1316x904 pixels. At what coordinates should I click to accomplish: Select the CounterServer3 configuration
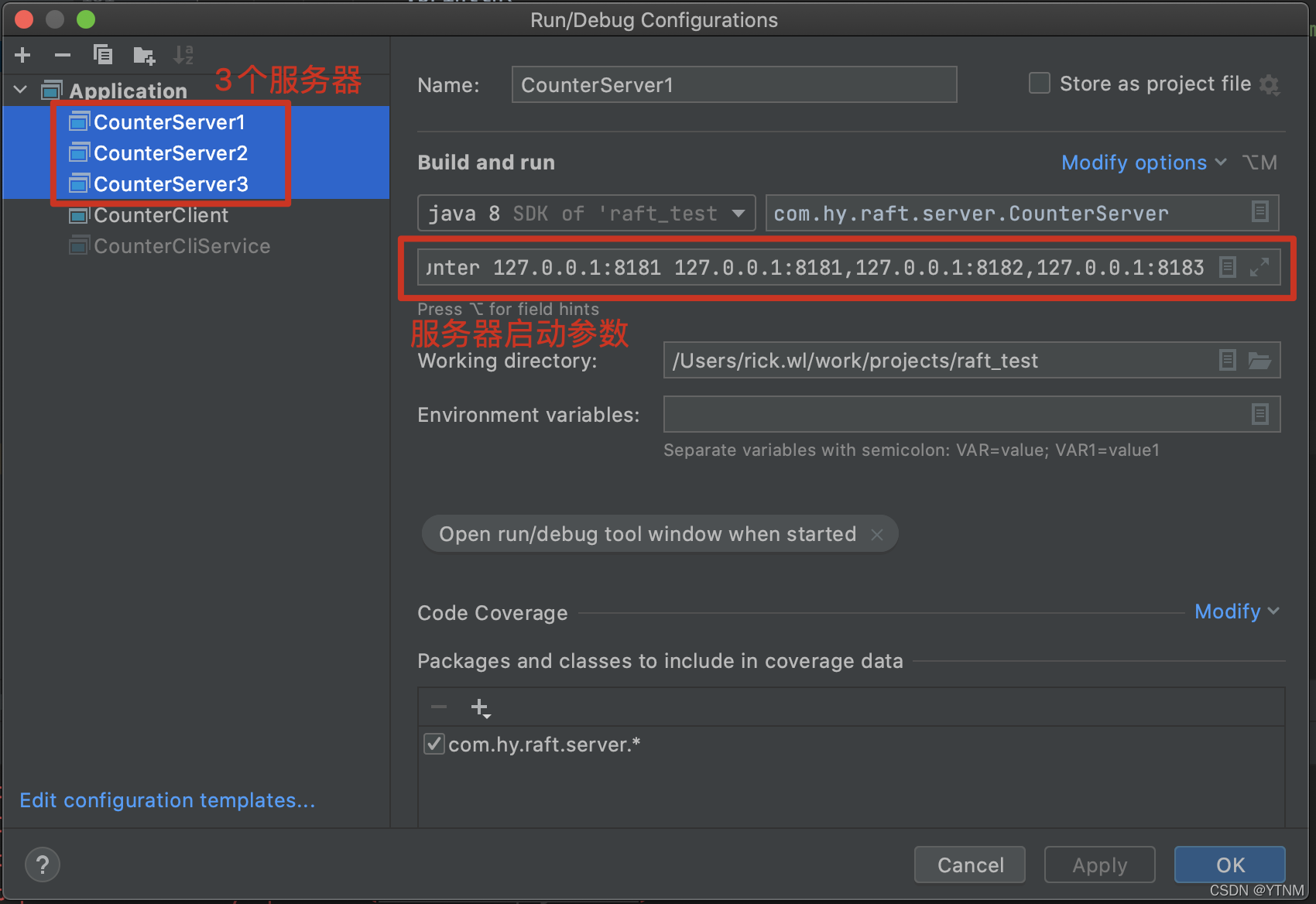[x=170, y=183]
